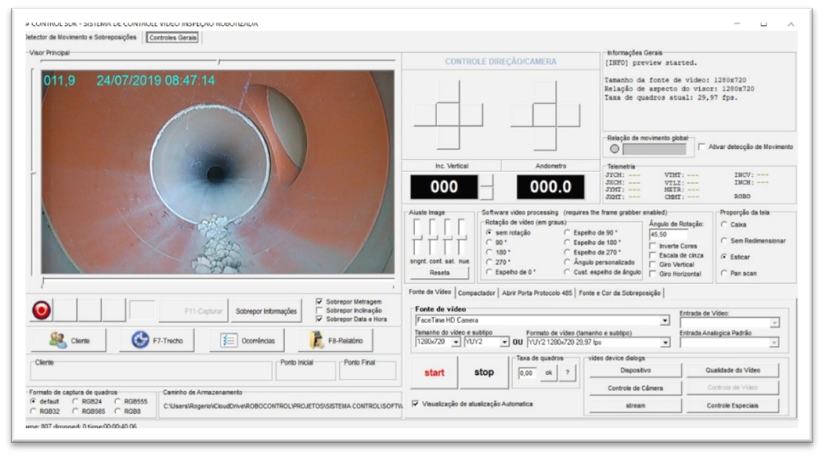Image resolution: width=824 pixels, height=457 pixels.
Task: Open Controle de Câmera dialog
Action: pos(635,388)
